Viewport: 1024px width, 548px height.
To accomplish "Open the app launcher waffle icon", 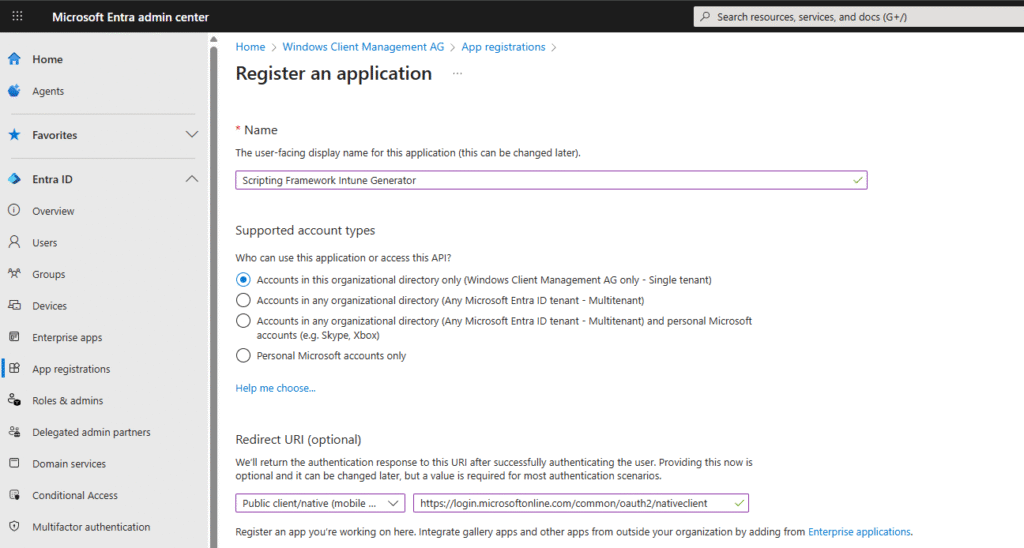I will click(17, 16).
